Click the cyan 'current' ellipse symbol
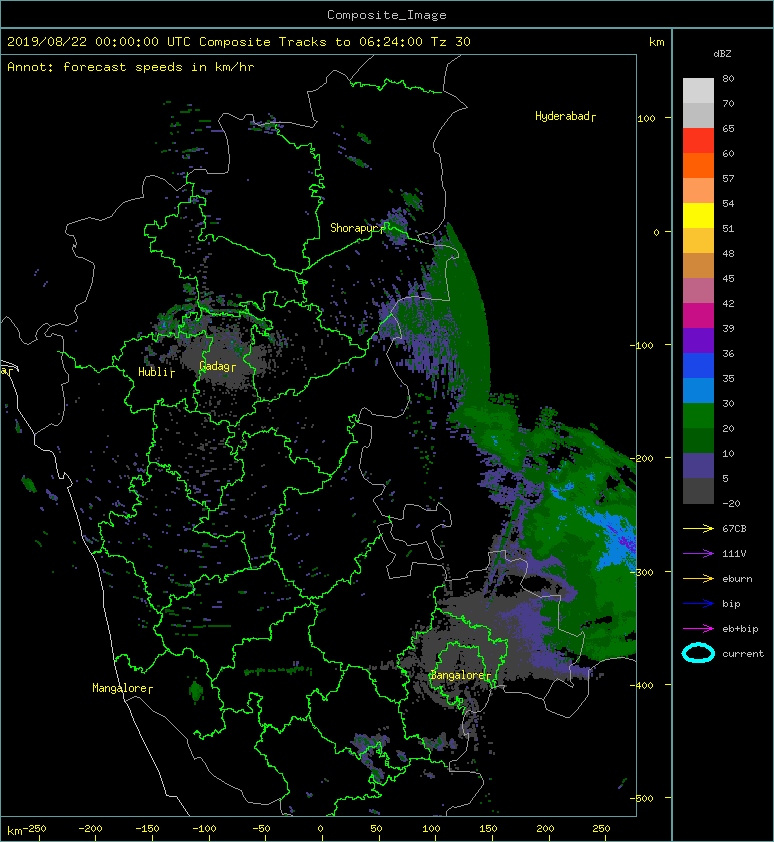The image size is (774, 842). click(x=698, y=653)
